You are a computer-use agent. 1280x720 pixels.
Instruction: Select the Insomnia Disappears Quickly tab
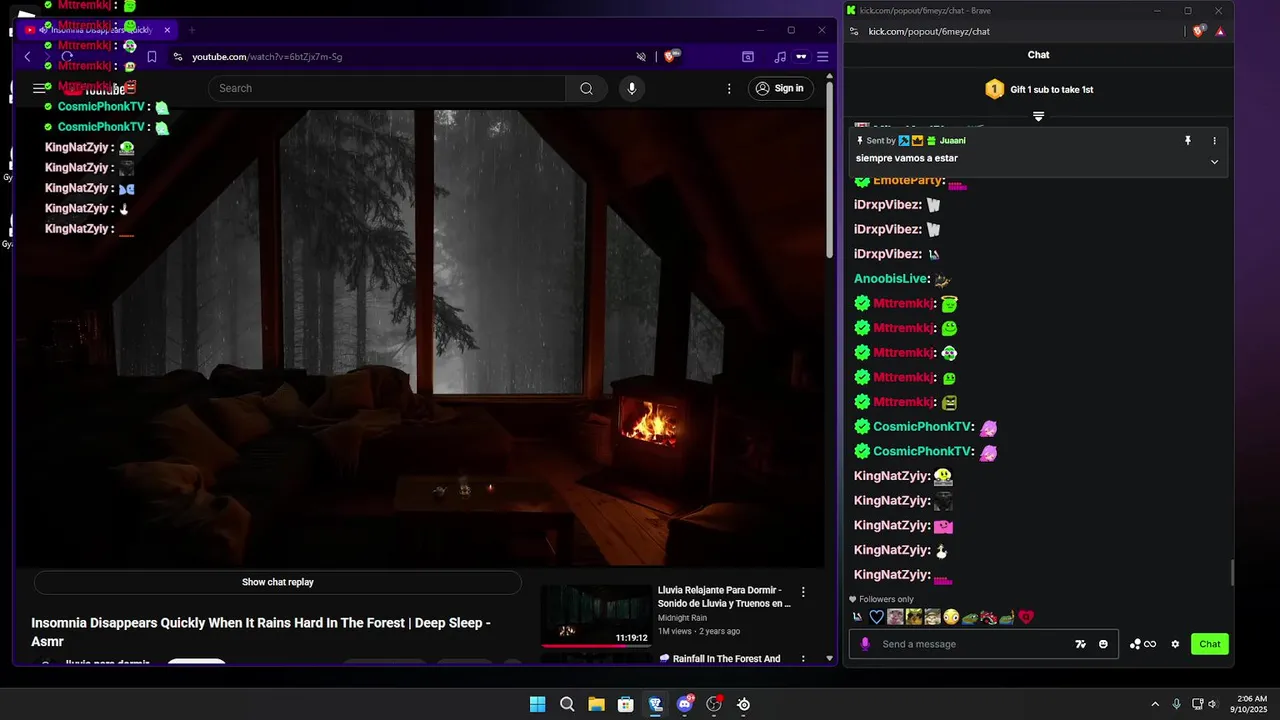[97, 30]
